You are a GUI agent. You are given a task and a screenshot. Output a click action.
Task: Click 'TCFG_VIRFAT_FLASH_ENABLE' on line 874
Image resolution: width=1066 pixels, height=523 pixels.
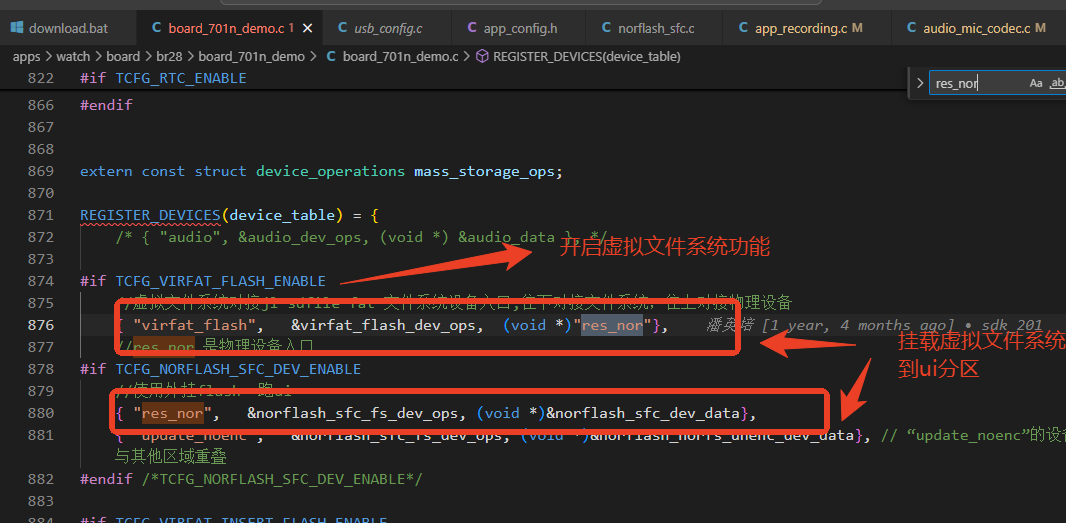click(x=221, y=281)
